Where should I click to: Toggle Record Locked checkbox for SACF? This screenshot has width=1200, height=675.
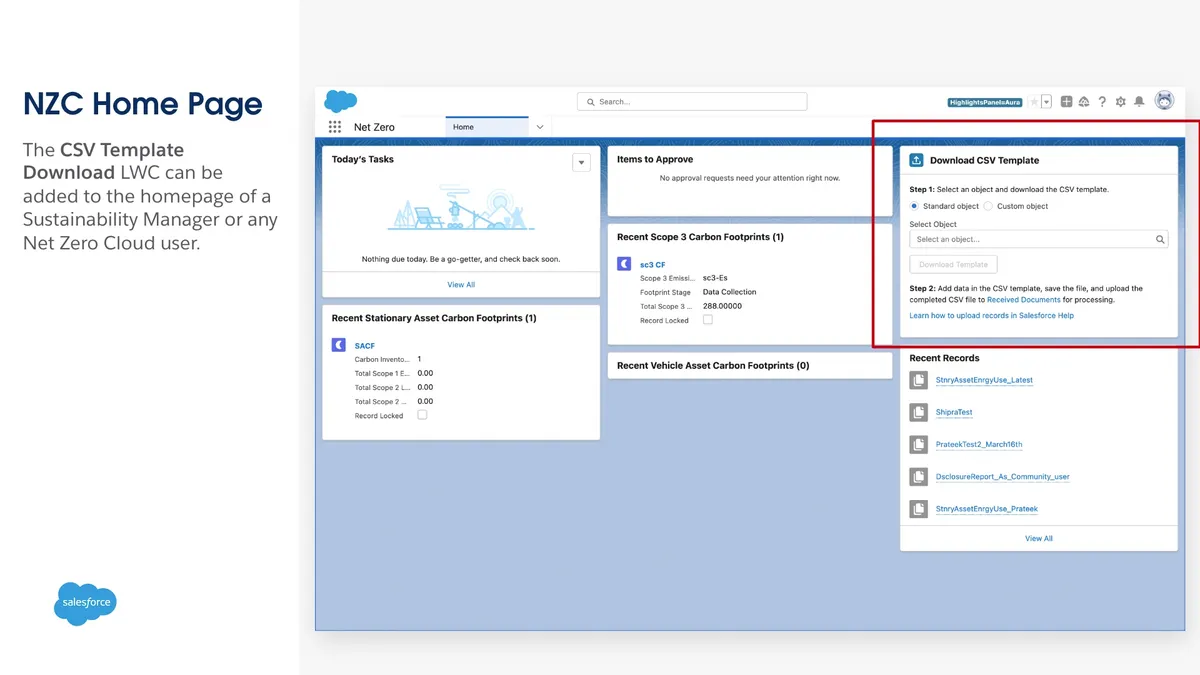pos(422,415)
